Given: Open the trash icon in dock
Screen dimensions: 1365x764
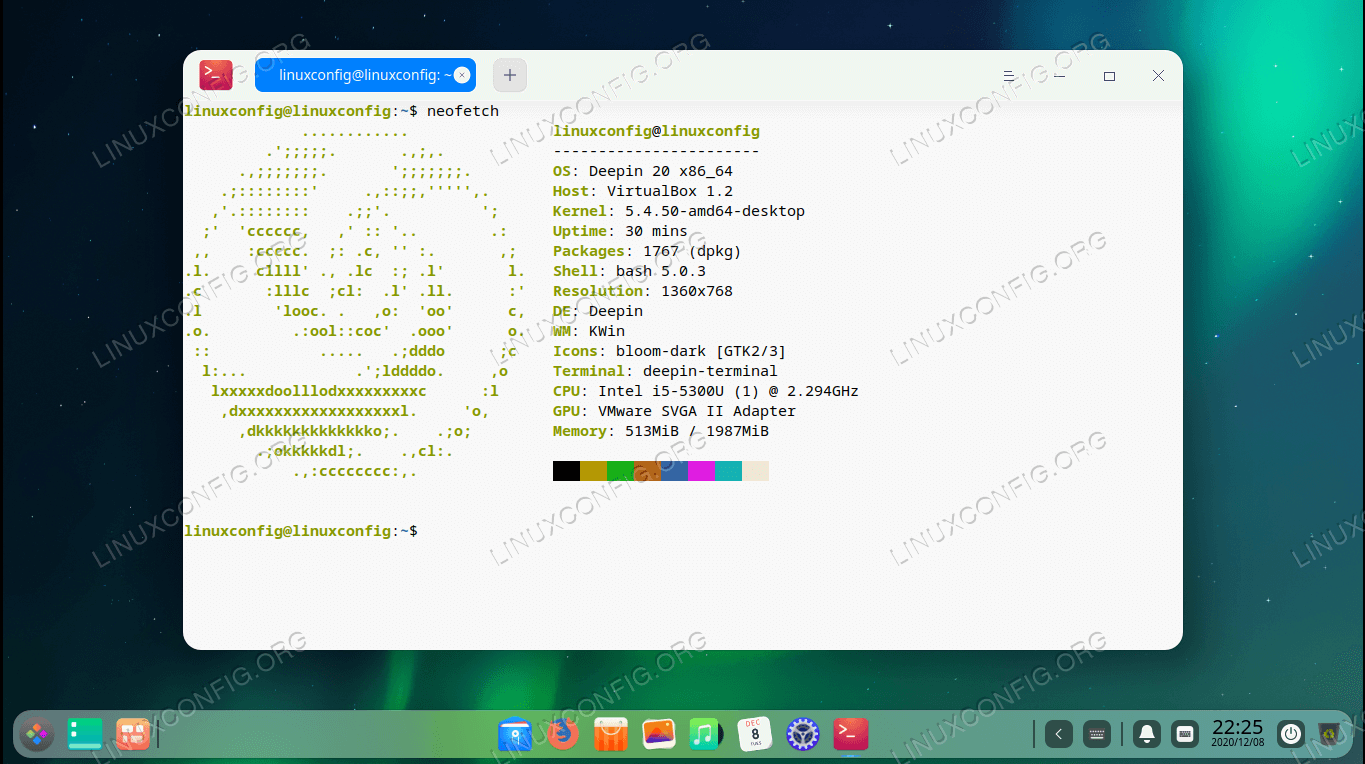Looking at the screenshot, I should 1329,735.
